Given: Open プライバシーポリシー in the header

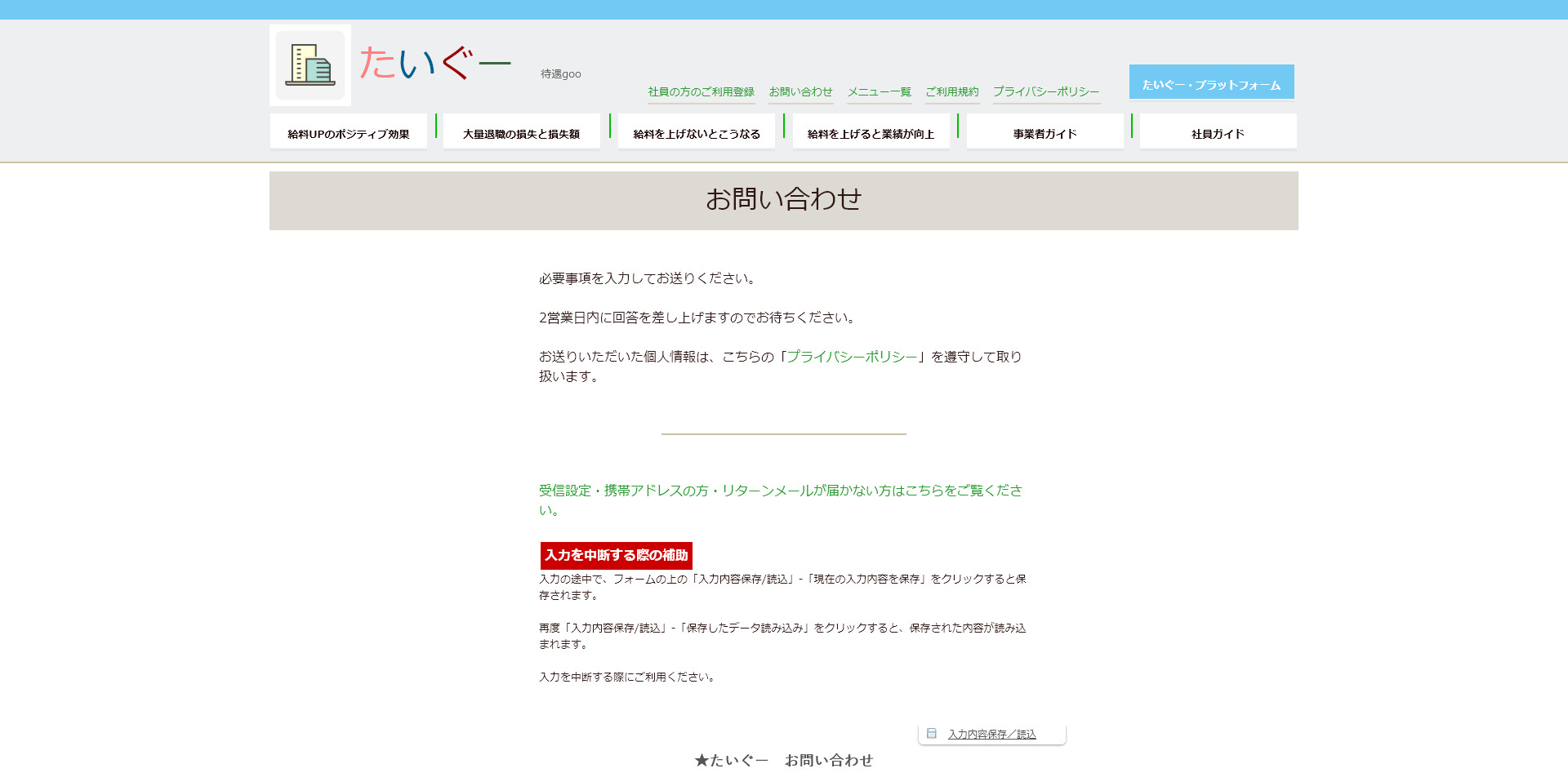Looking at the screenshot, I should tap(1046, 92).
